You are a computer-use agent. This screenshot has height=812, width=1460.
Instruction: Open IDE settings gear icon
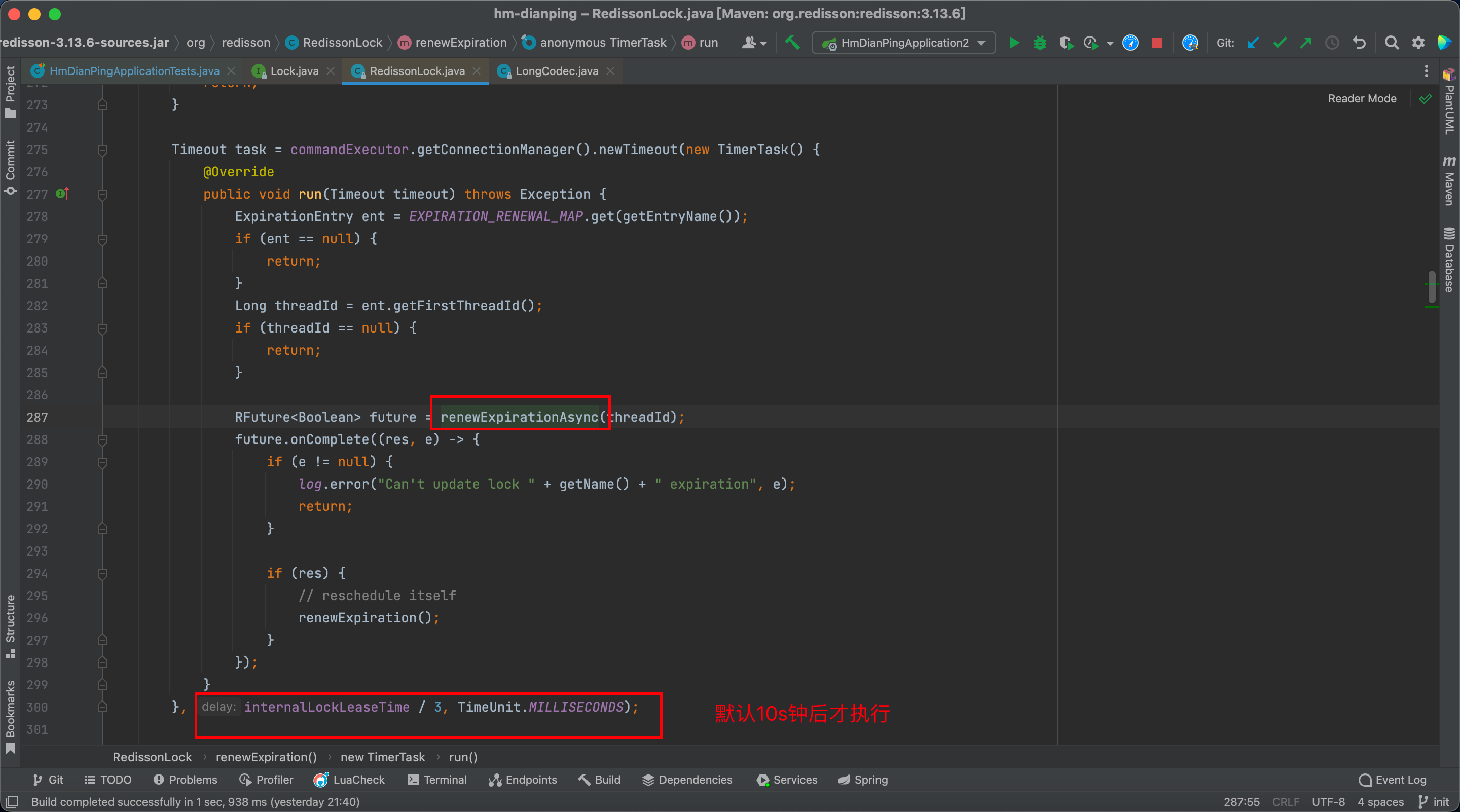pos(1418,43)
